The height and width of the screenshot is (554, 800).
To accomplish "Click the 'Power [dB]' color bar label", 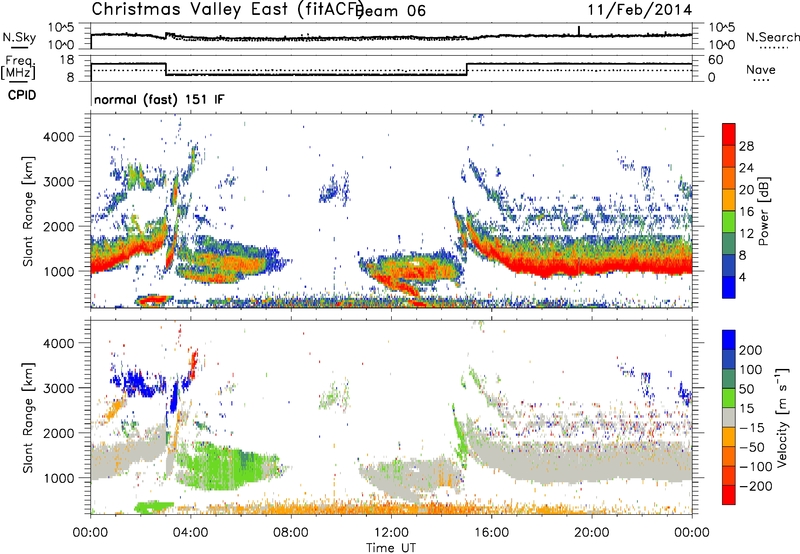I will pos(764,211).
